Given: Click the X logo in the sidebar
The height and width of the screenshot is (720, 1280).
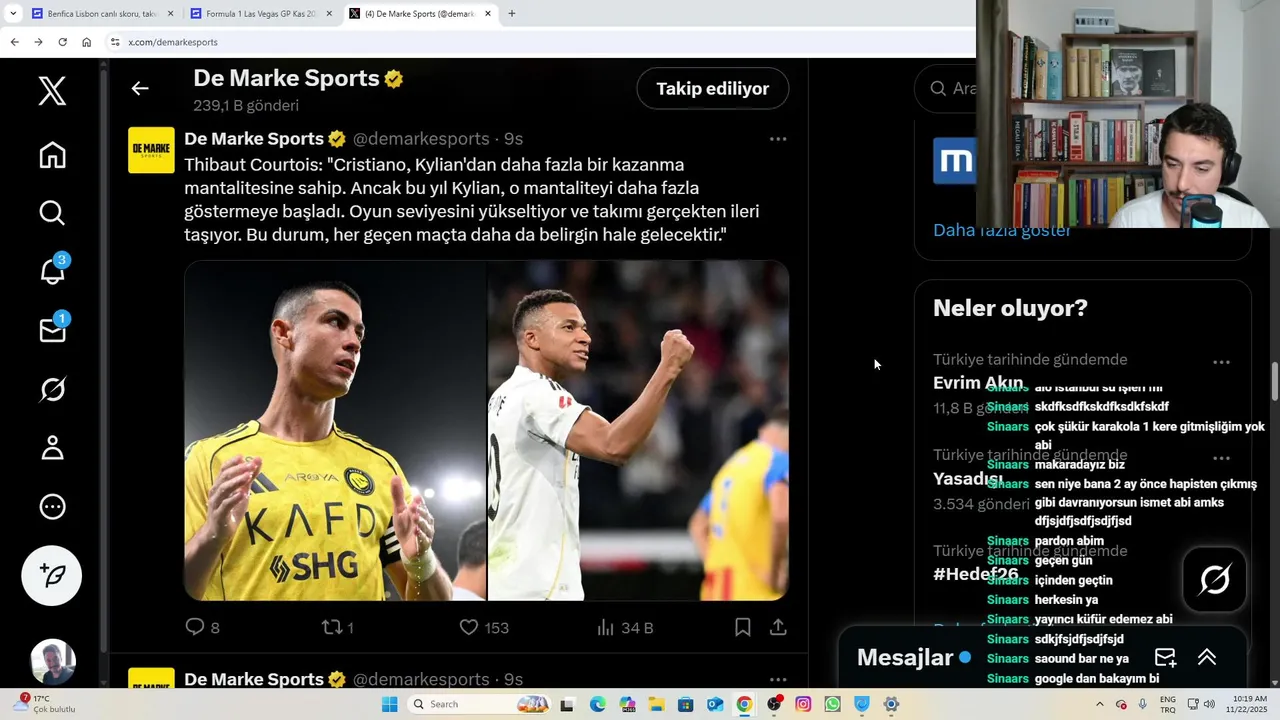Looking at the screenshot, I should [x=52, y=91].
